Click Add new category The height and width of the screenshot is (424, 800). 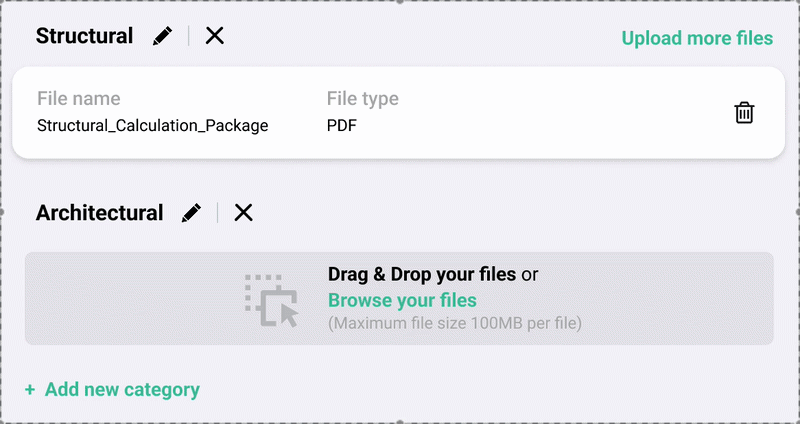122,389
